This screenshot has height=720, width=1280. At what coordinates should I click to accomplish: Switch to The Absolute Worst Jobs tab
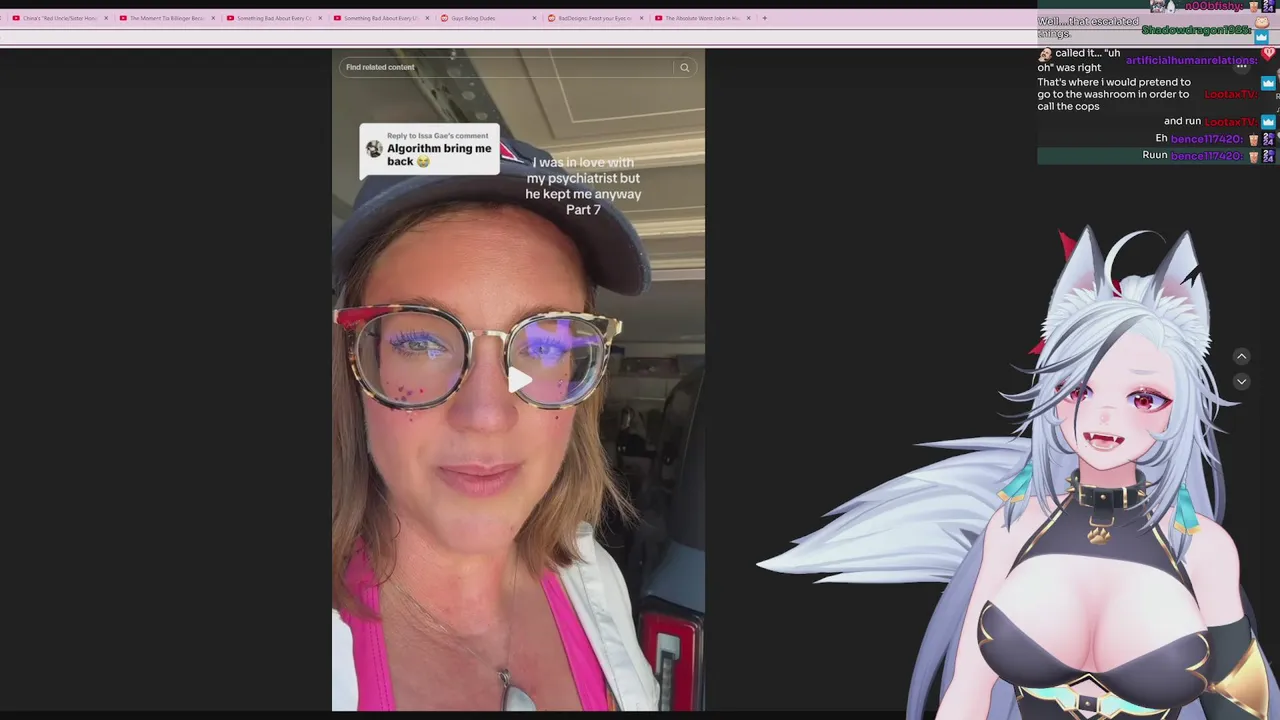click(x=702, y=18)
